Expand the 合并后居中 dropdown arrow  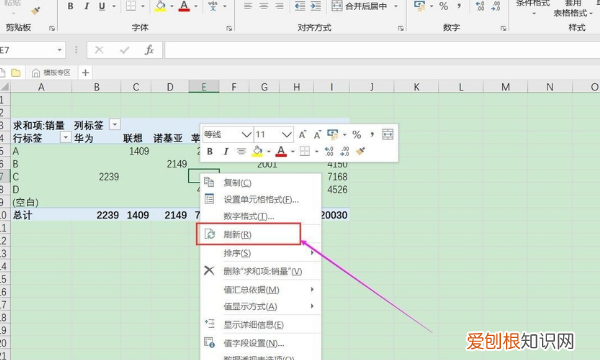coord(396,6)
